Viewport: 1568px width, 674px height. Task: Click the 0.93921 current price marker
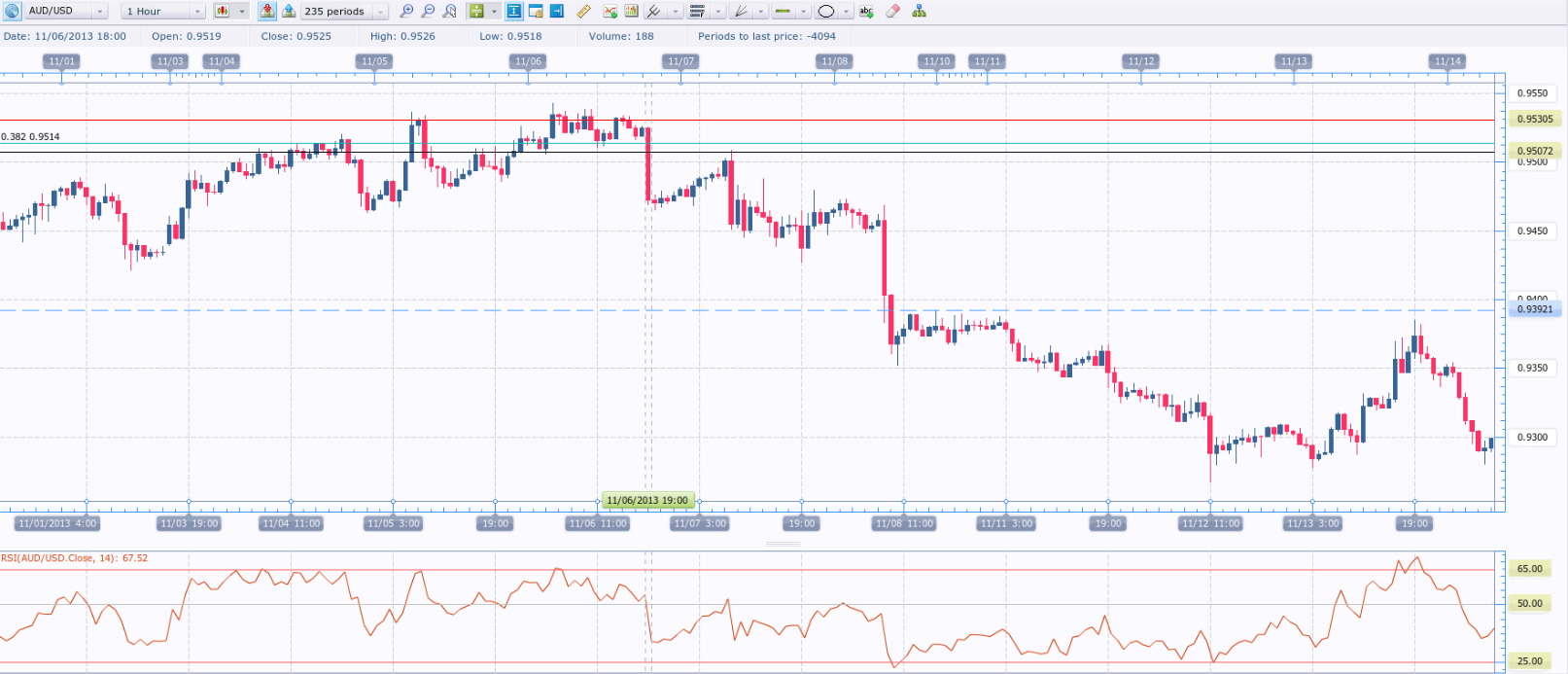(x=1535, y=309)
